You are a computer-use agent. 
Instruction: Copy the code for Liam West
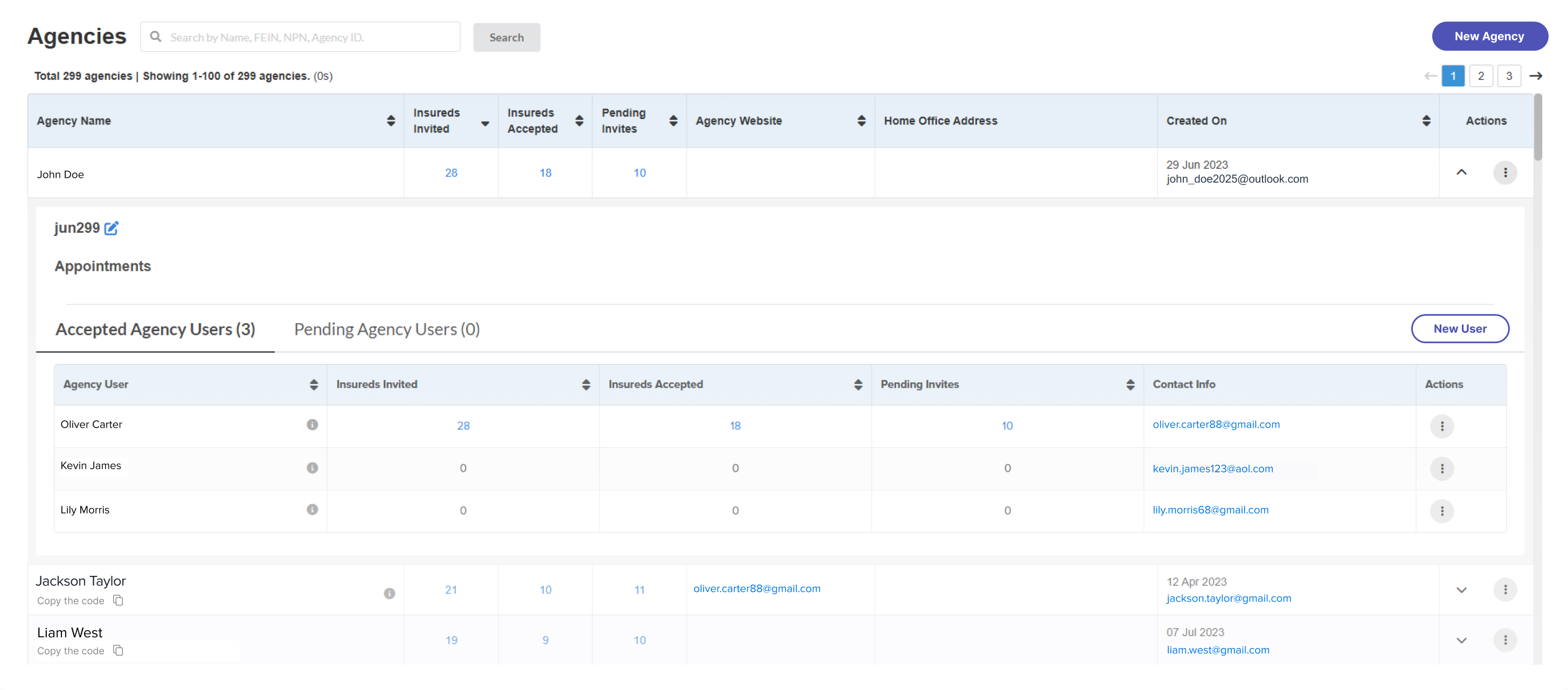click(x=118, y=651)
